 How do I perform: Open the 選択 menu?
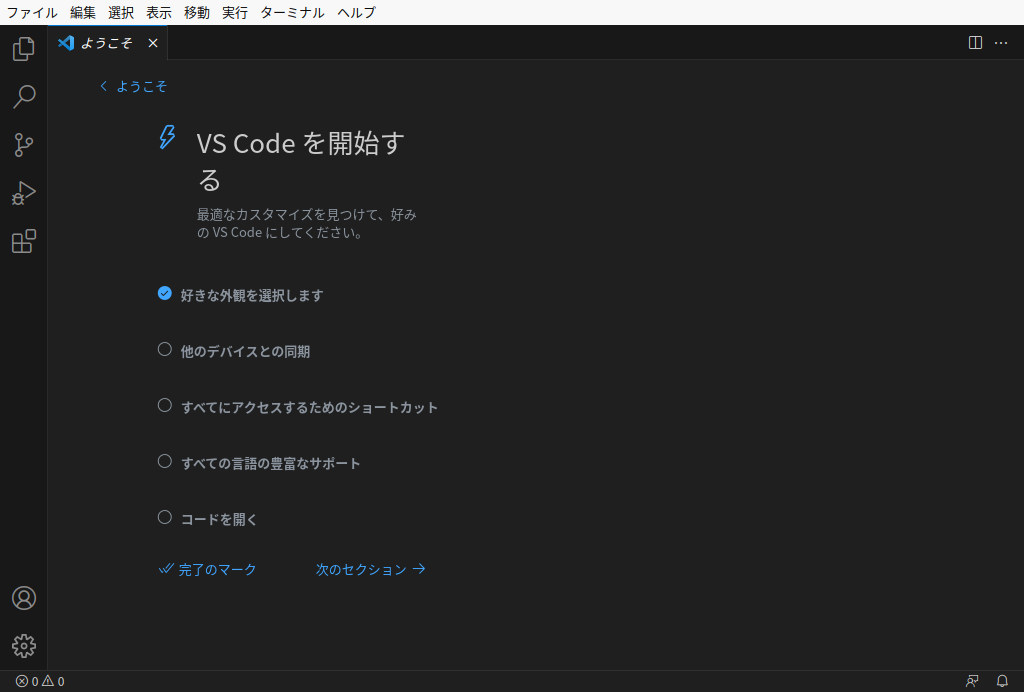(x=121, y=12)
